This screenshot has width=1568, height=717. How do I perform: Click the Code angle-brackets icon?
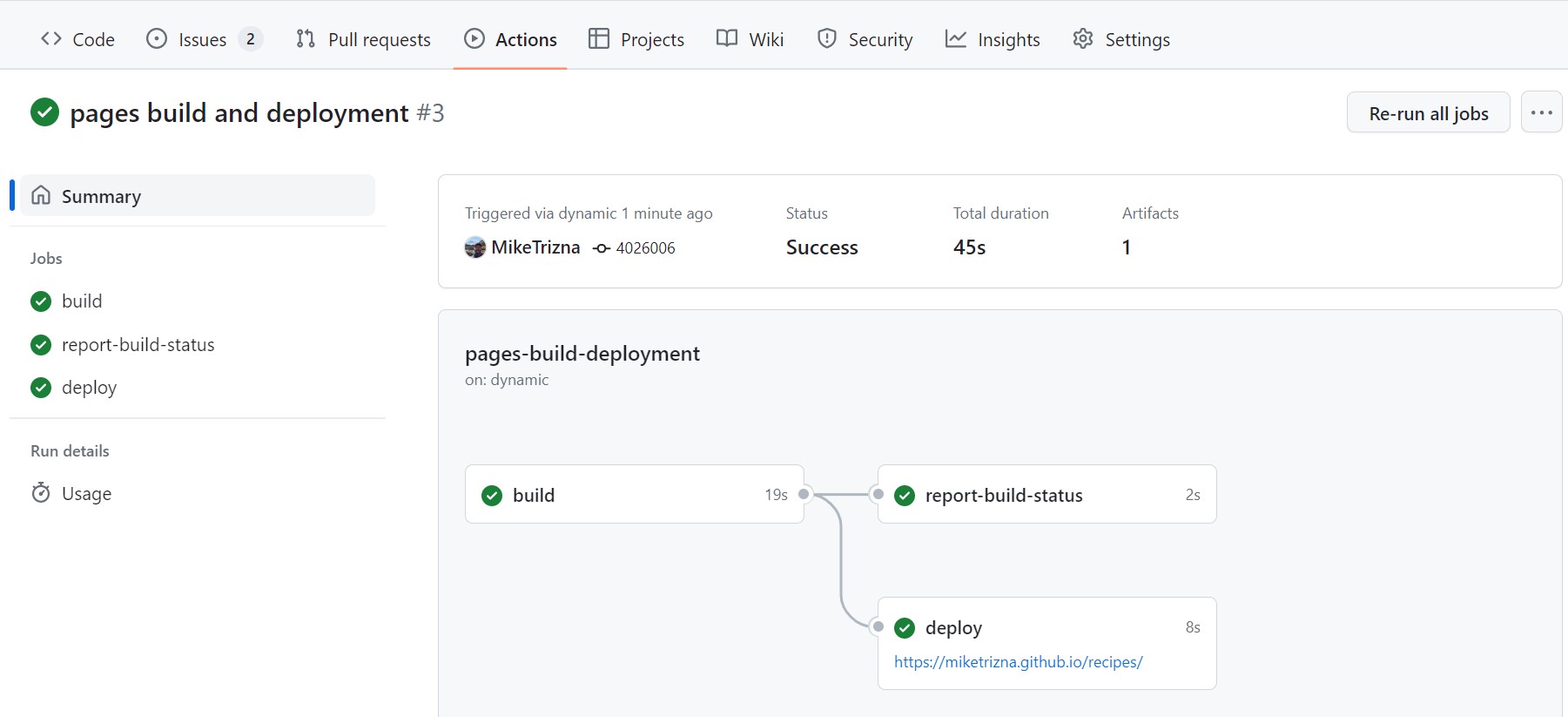tap(51, 39)
